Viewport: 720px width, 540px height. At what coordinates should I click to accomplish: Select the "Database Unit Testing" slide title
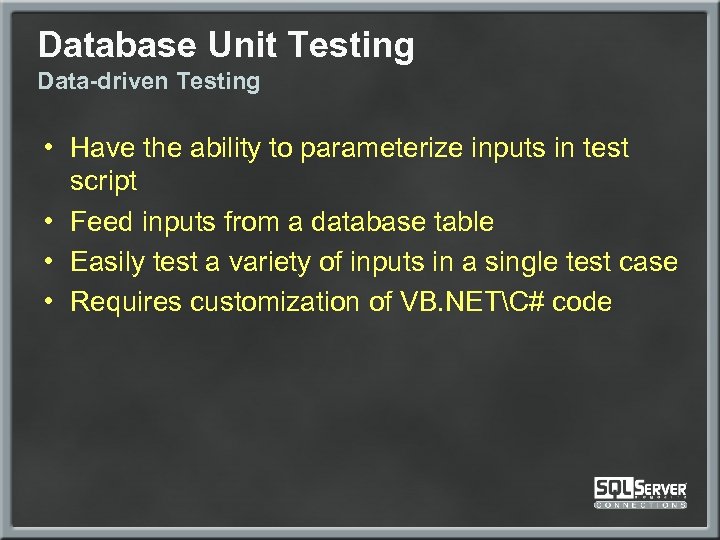tap(226, 45)
